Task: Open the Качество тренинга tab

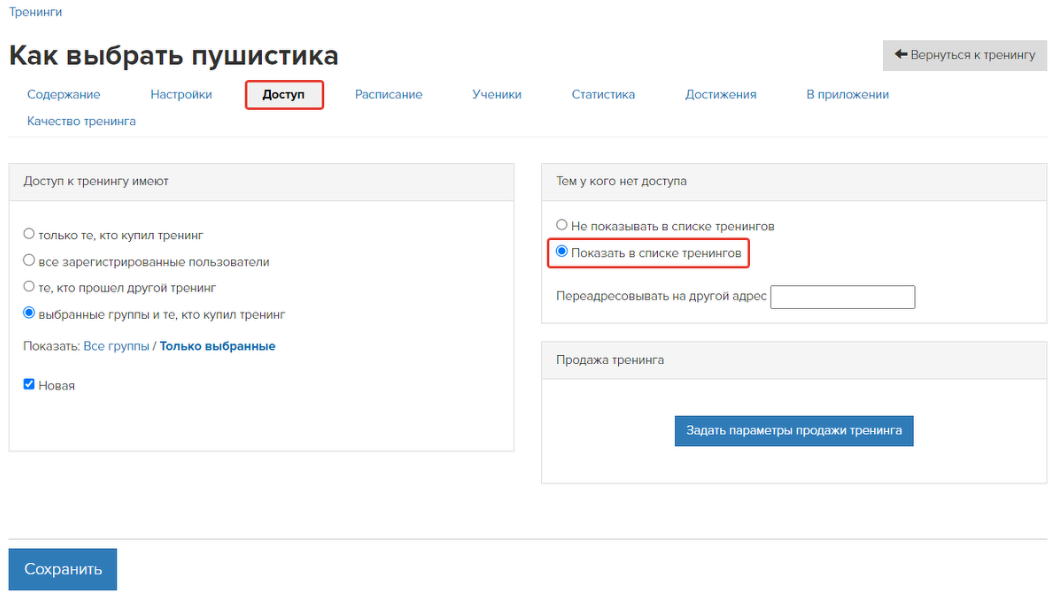Action: [x=81, y=122]
